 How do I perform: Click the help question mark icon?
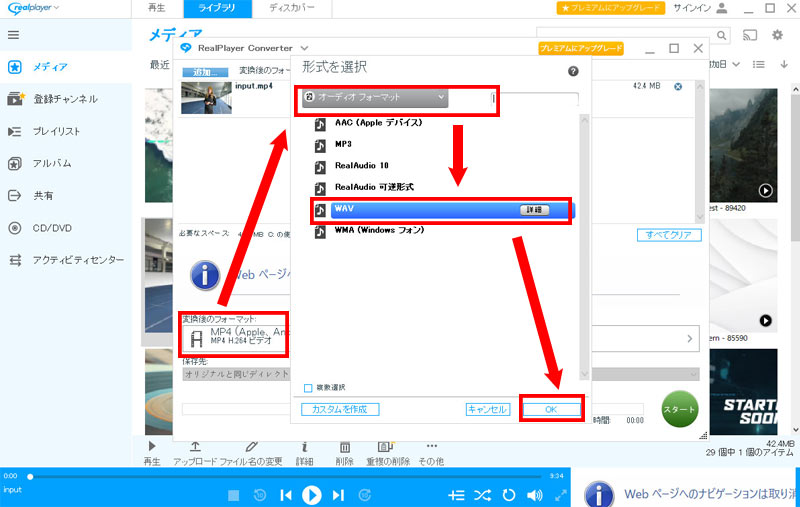pos(573,72)
